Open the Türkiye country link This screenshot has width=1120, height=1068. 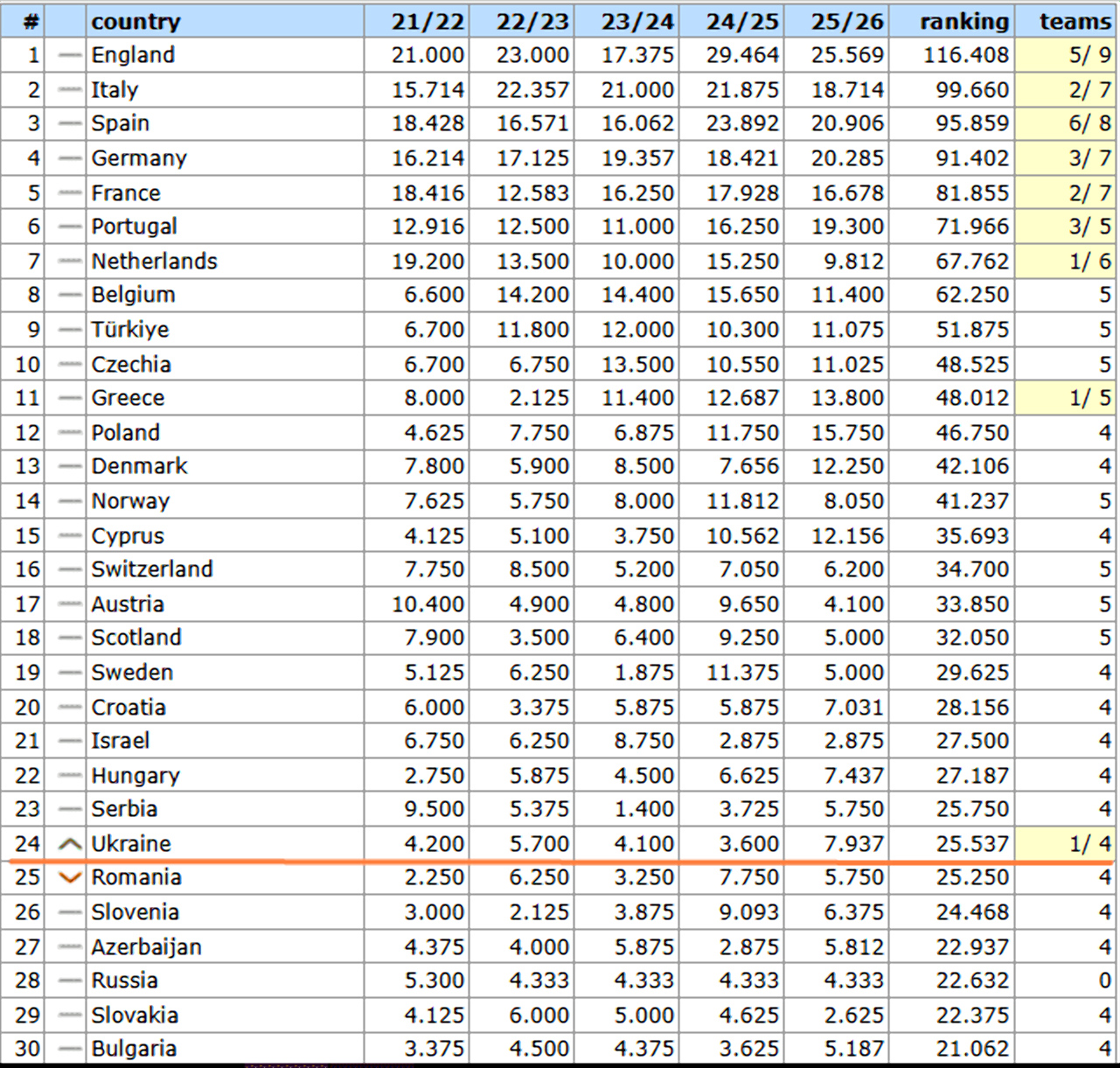pos(130,330)
